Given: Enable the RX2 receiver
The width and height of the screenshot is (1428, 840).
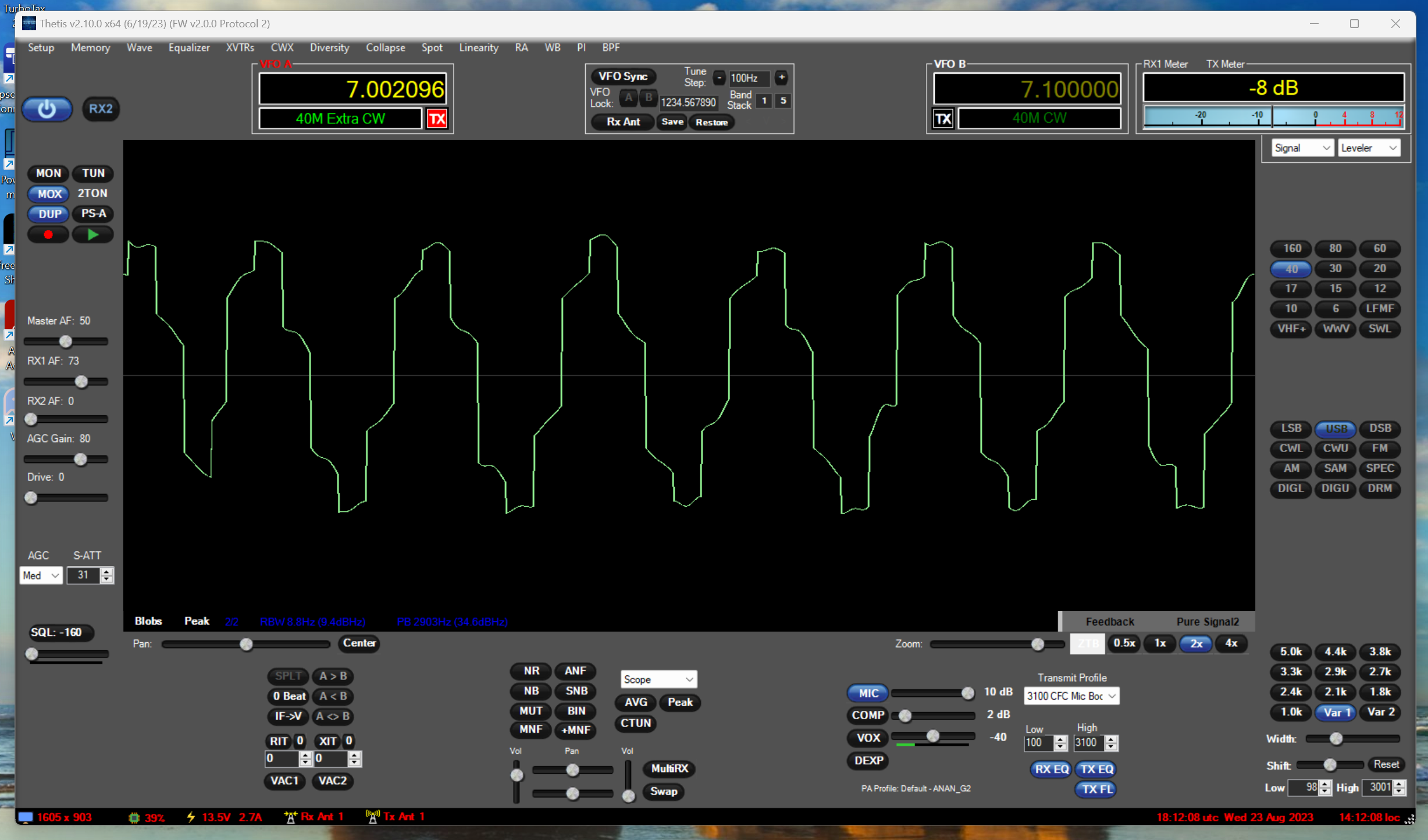Looking at the screenshot, I should click(101, 109).
